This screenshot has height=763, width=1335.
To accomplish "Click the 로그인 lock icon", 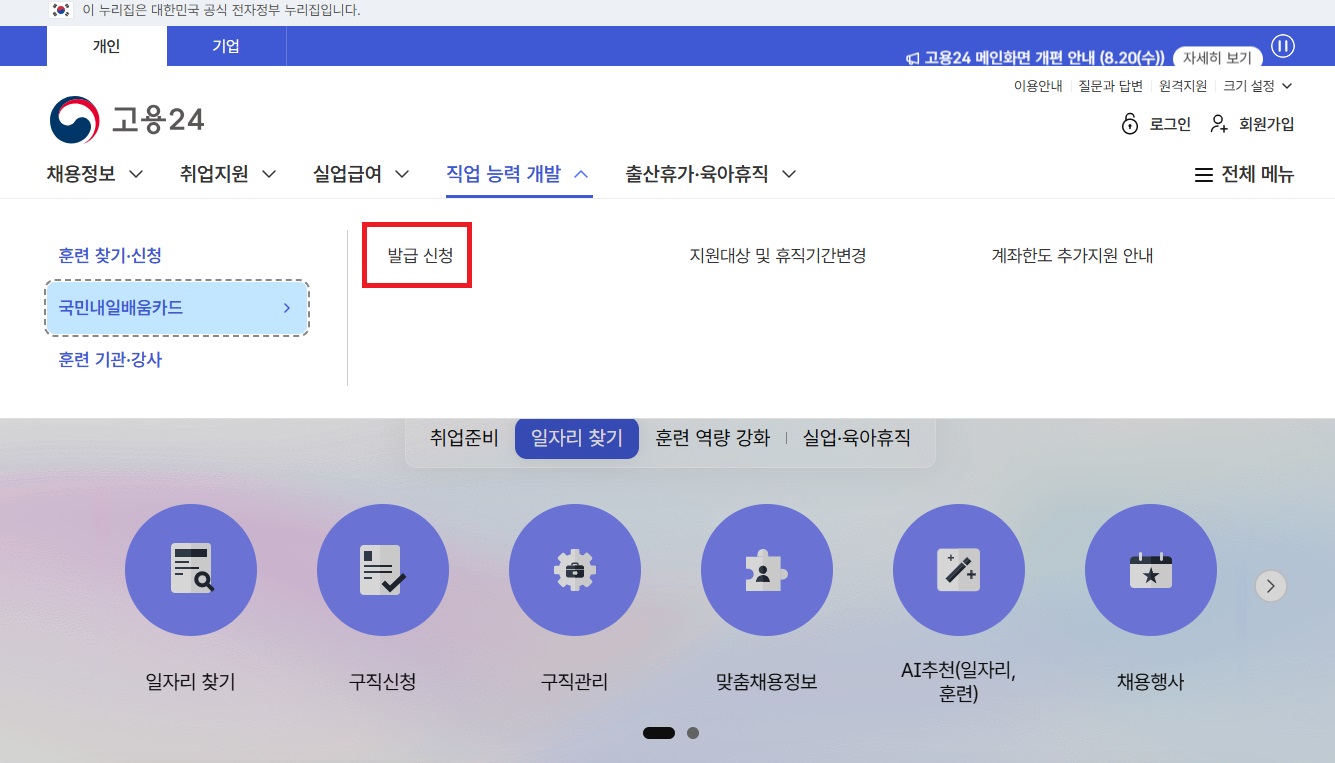I will 1129,124.
